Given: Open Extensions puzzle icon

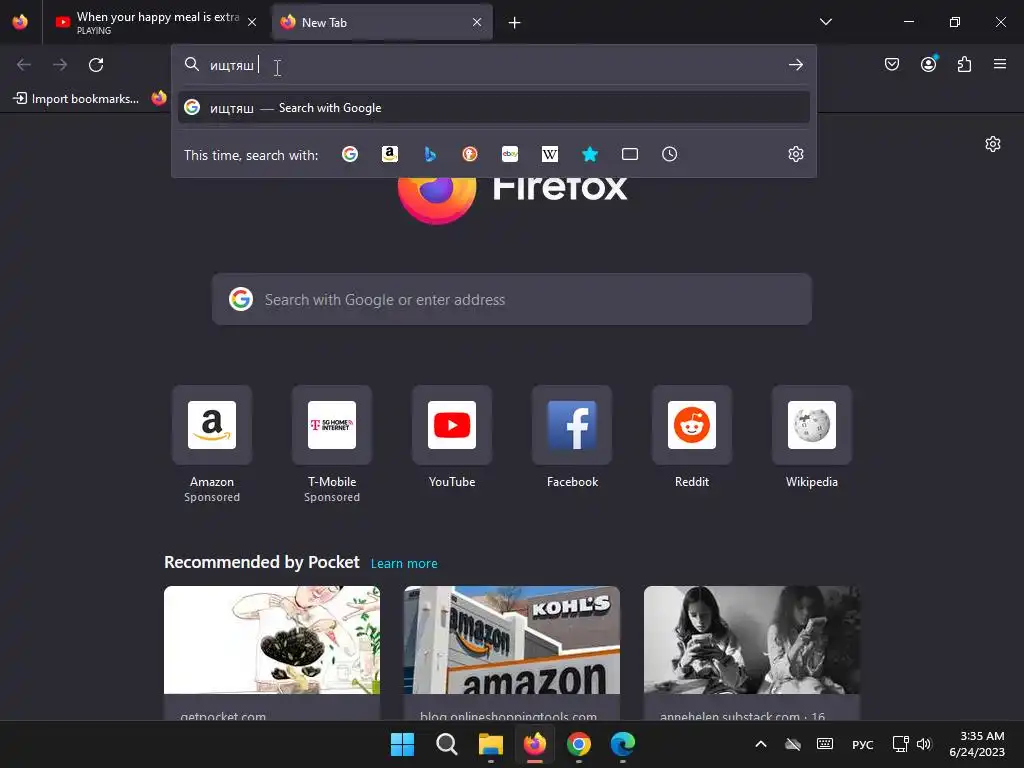Looking at the screenshot, I should click(x=964, y=64).
